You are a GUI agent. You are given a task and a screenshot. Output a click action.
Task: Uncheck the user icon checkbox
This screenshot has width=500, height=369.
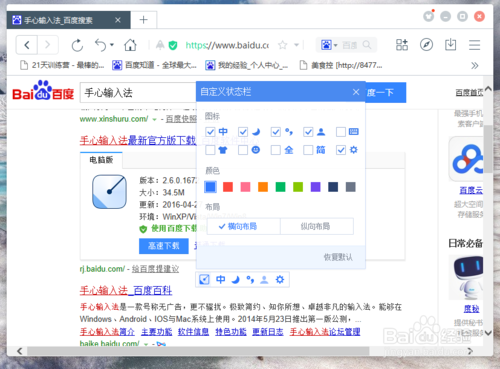pos(308,132)
